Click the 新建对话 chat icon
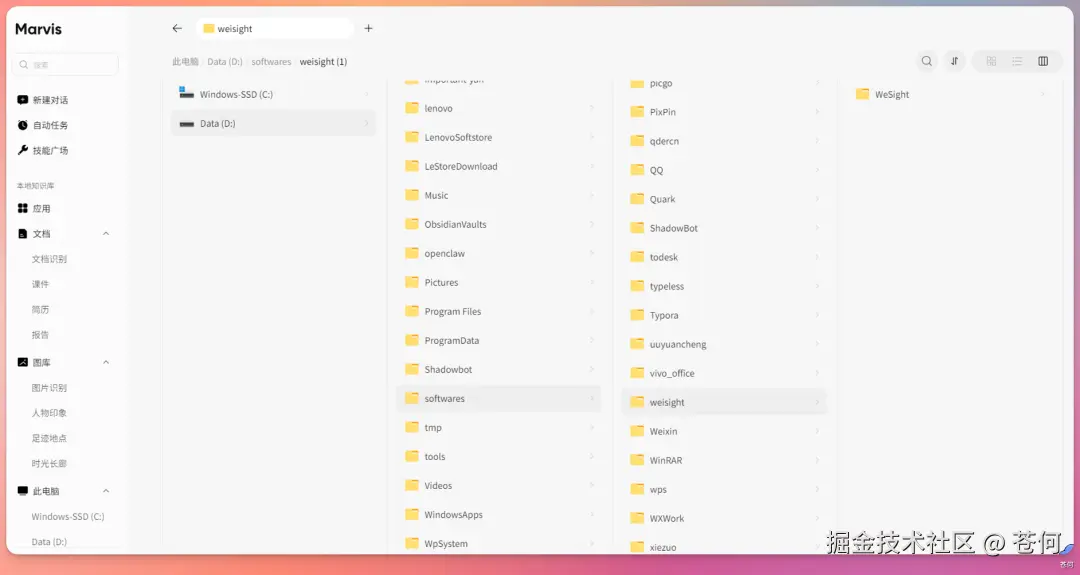 tap(23, 100)
